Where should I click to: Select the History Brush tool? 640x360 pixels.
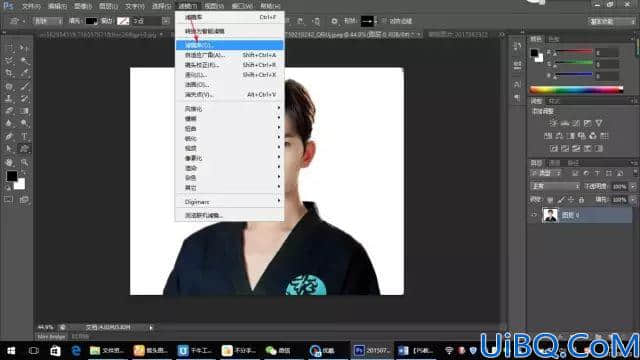click(x=24, y=98)
